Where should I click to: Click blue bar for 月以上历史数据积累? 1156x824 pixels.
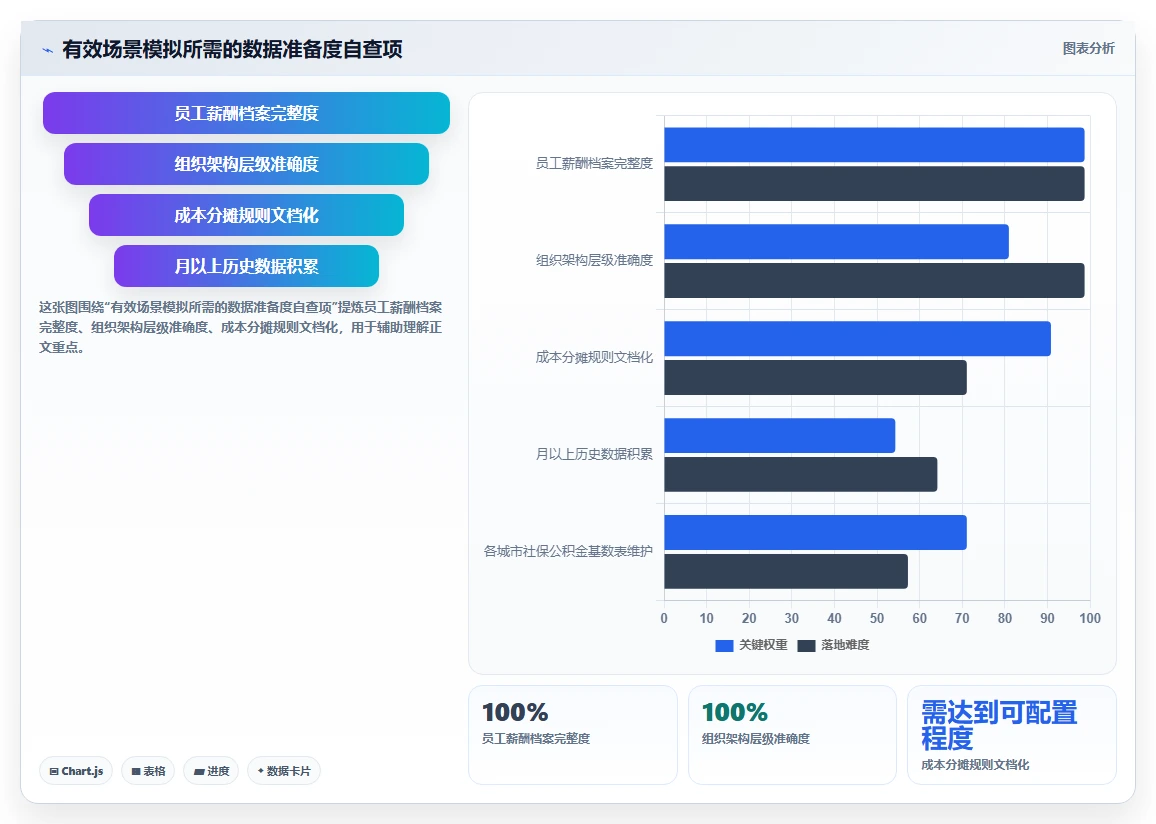779,436
